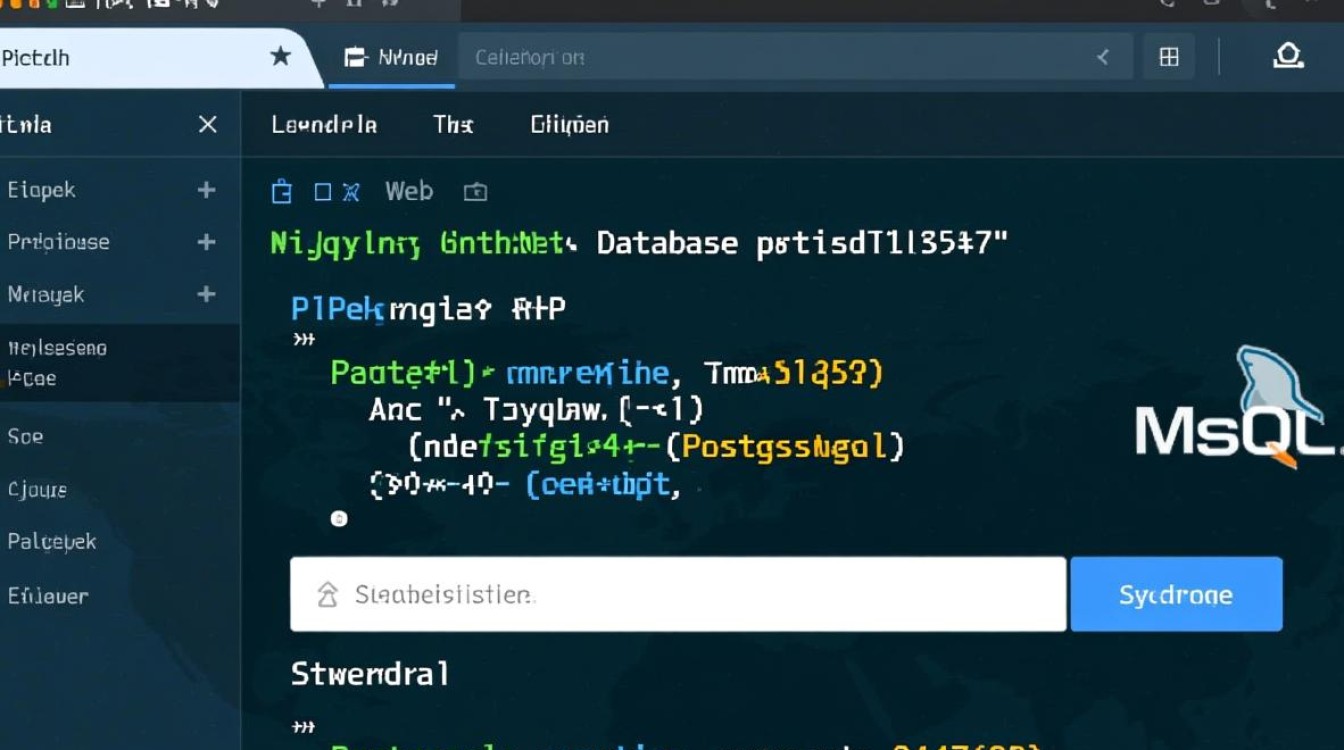Image resolution: width=1344 pixels, height=750 pixels.
Task: Click the crossed tool icon left of Web
Action: [351, 192]
